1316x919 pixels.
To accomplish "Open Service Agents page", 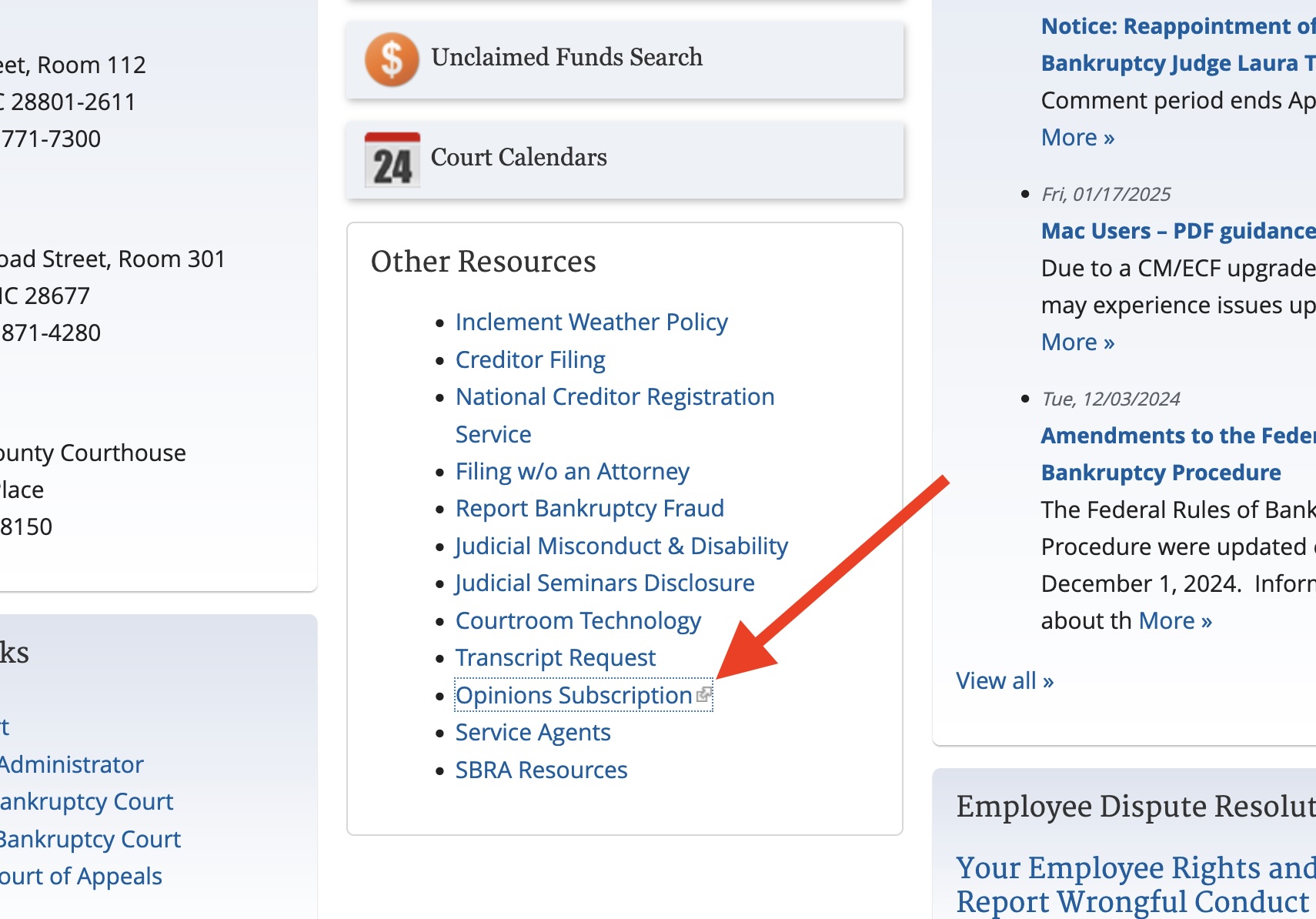I will pyautogui.click(x=533, y=732).
